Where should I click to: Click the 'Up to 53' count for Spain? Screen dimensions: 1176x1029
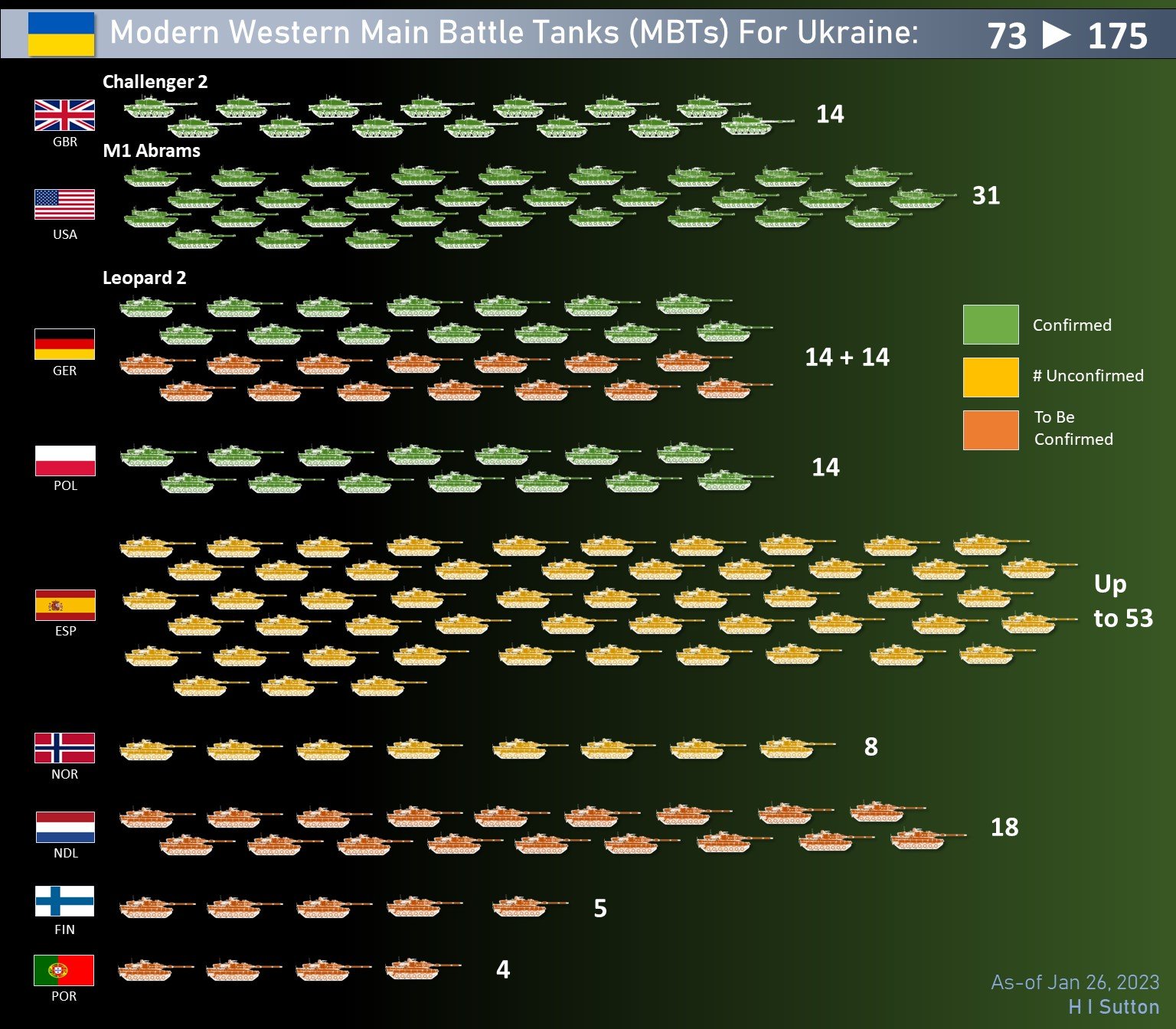pos(1122,601)
